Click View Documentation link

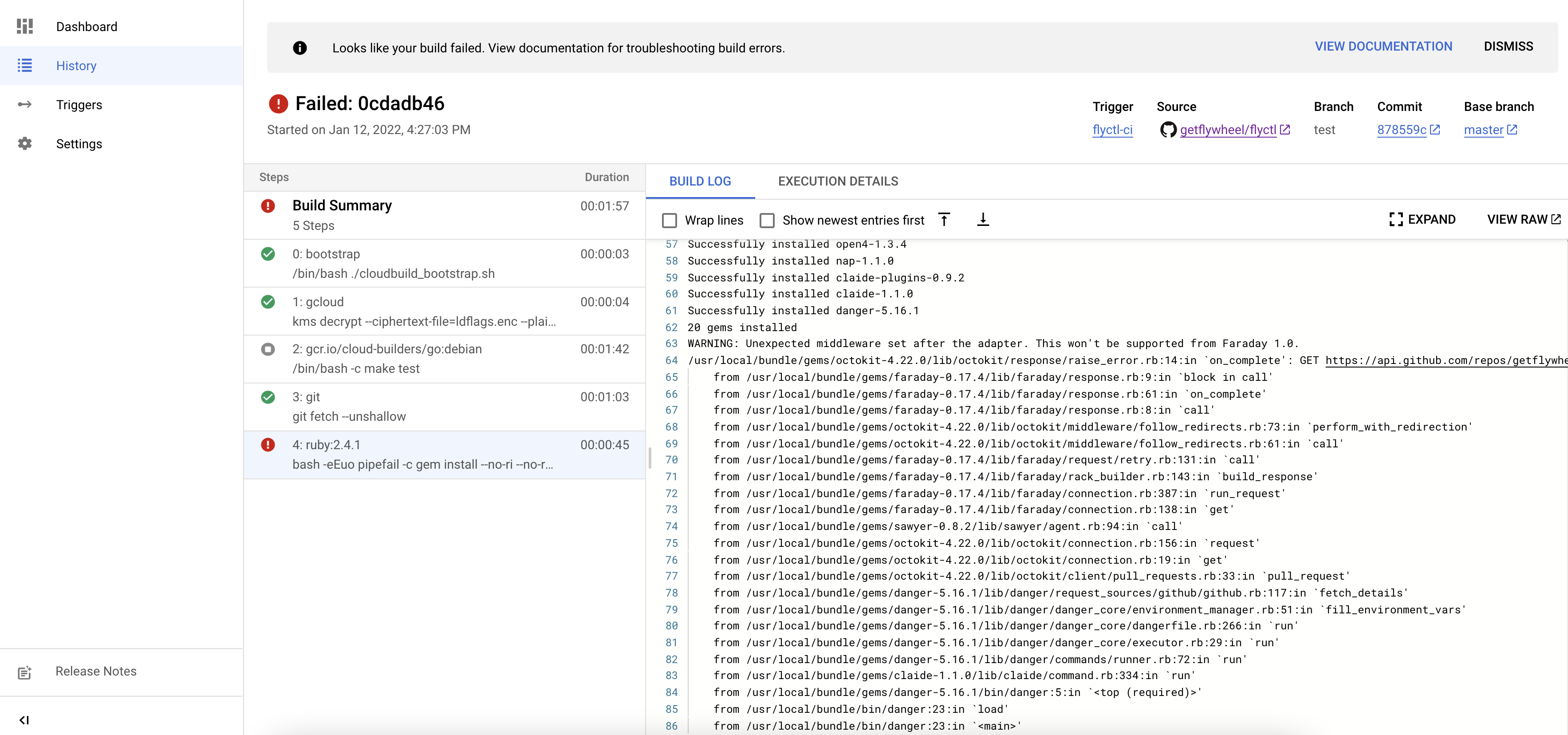[1383, 47]
